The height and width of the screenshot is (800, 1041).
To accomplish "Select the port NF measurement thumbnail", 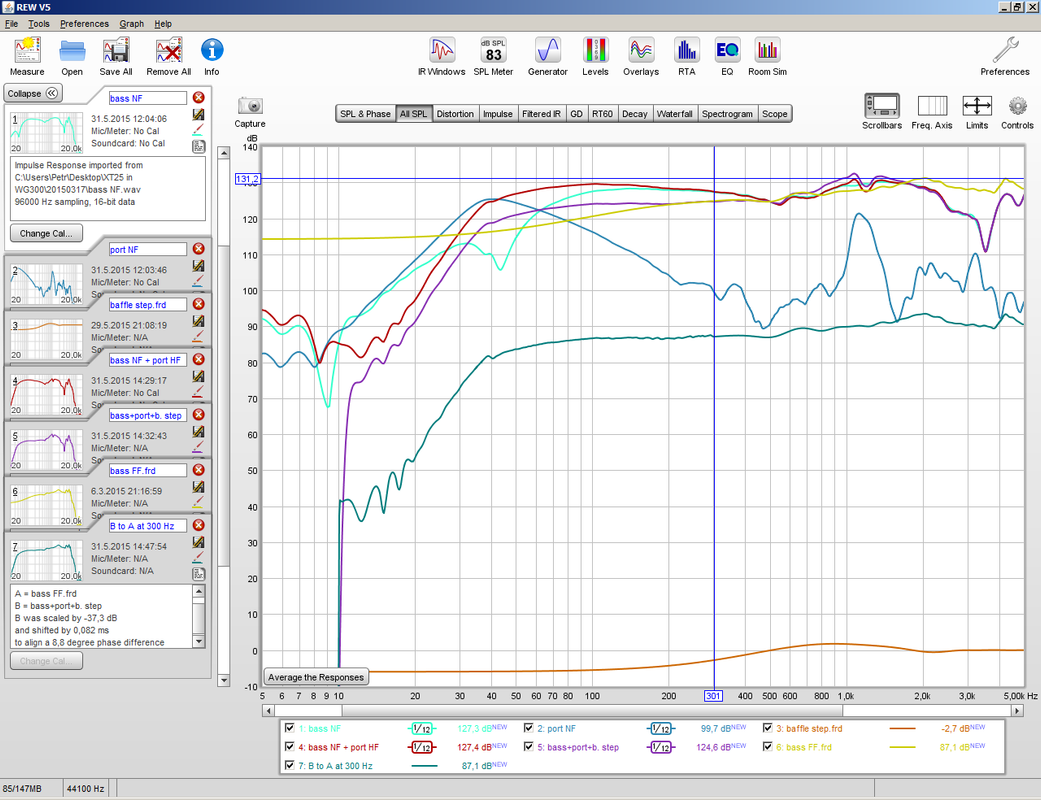I will pos(46,285).
